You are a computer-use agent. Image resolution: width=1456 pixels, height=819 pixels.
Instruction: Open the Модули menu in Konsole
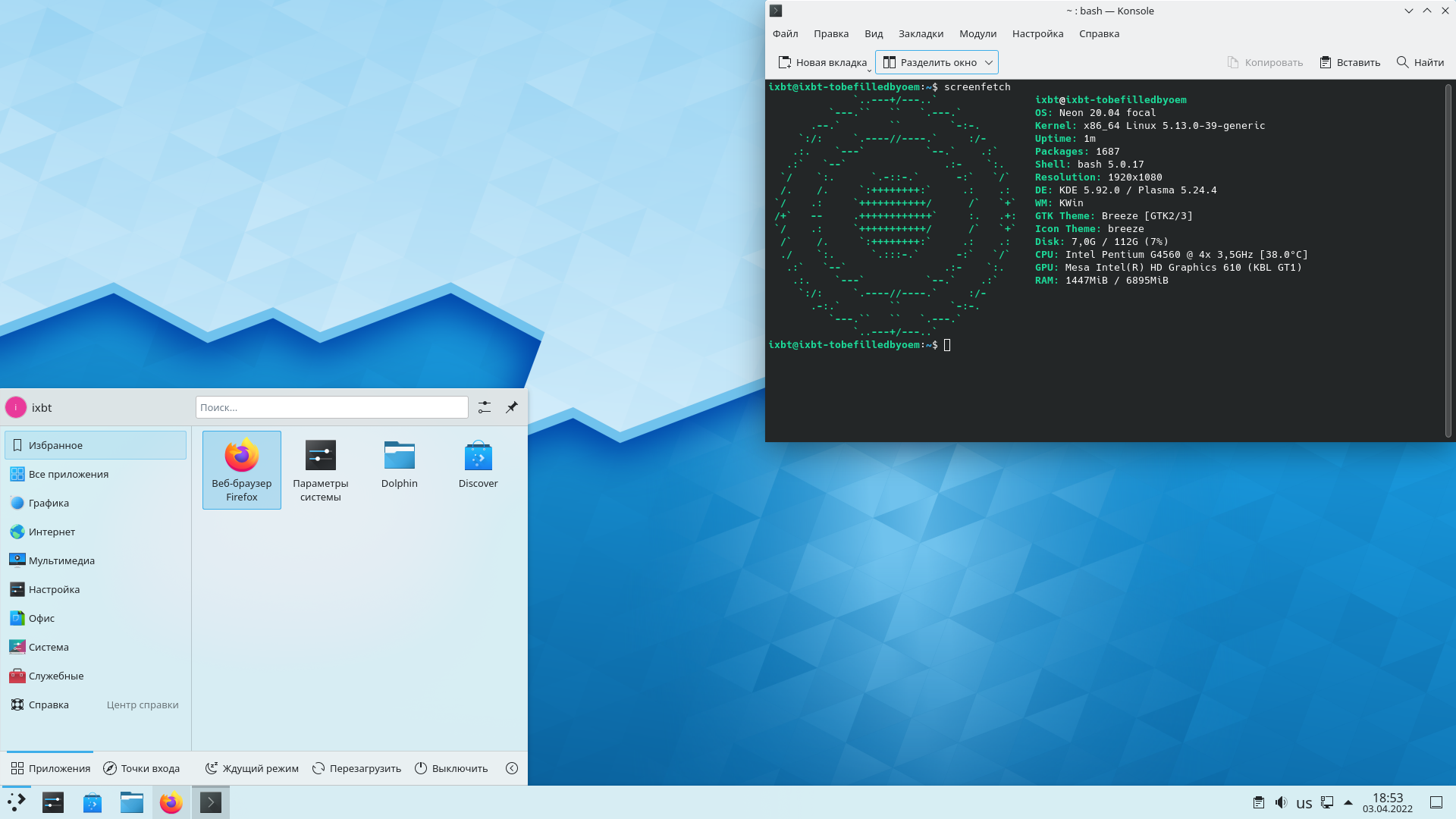pyautogui.click(x=977, y=33)
